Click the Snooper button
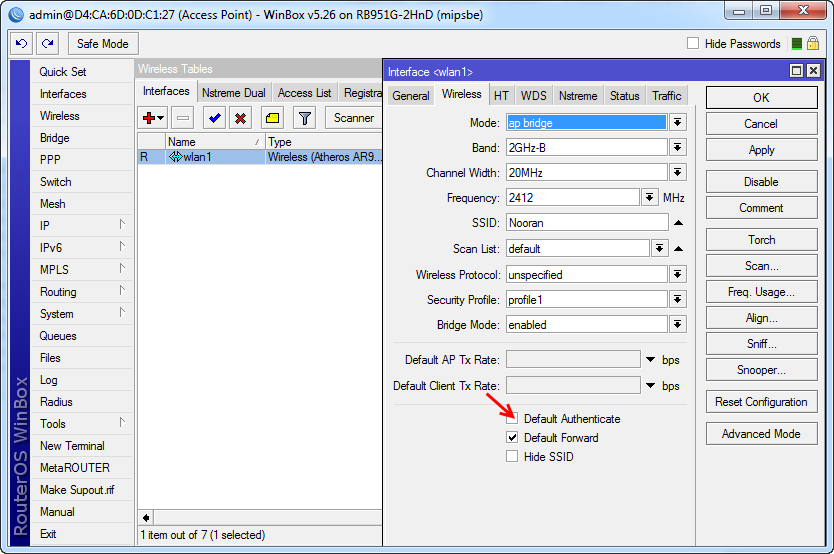Image resolution: width=834 pixels, height=554 pixels. click(761, 370)
